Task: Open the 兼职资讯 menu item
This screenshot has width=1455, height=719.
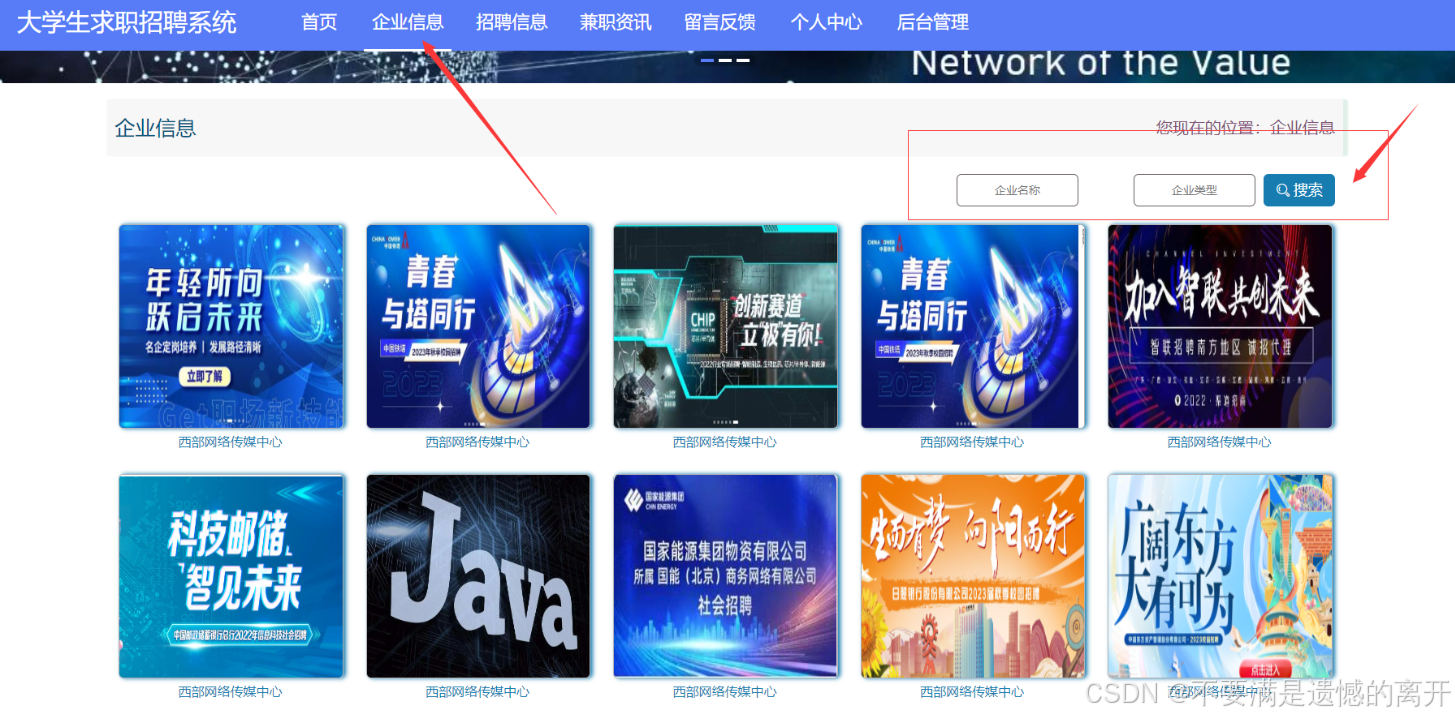Action: coord(615,22)
